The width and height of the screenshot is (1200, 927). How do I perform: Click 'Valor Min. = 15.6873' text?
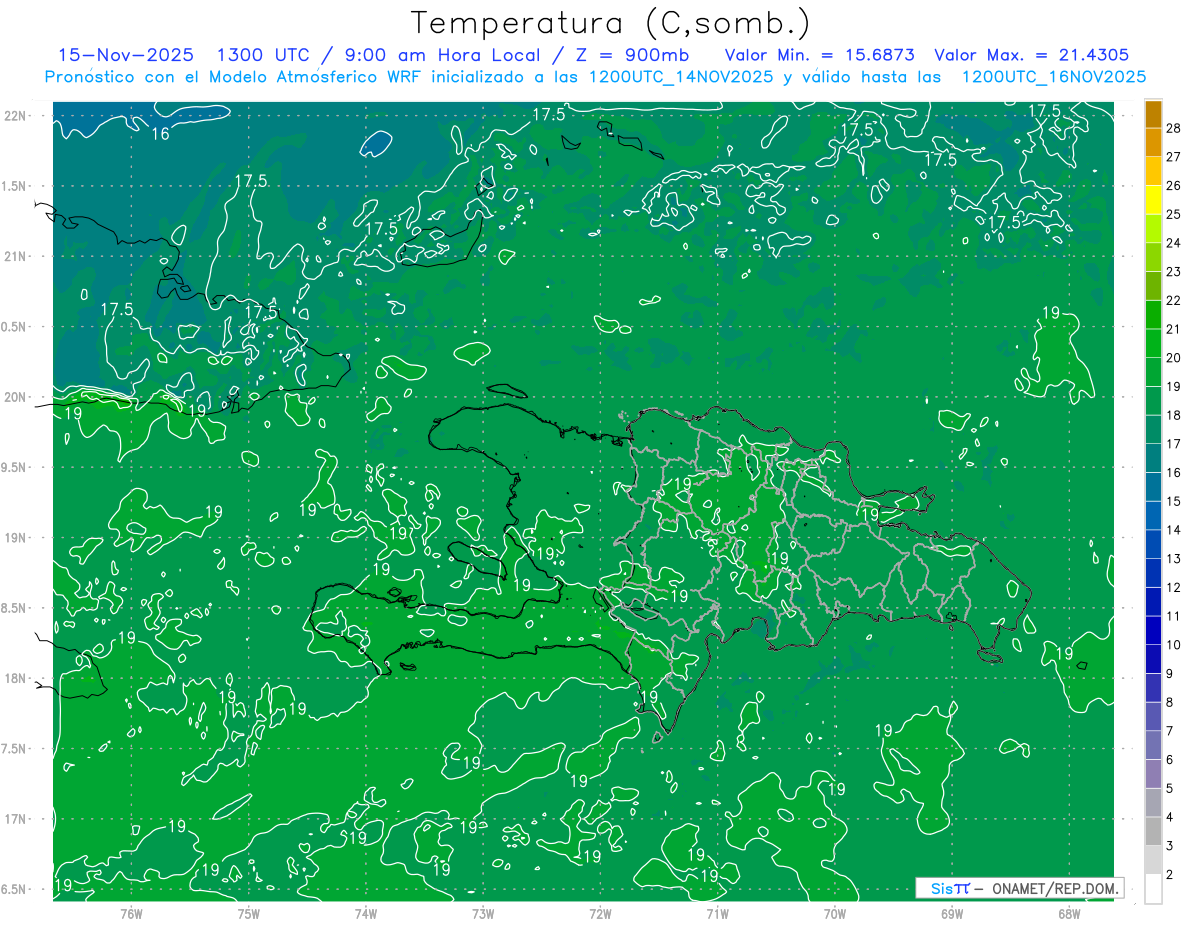(x=821, y=55)
